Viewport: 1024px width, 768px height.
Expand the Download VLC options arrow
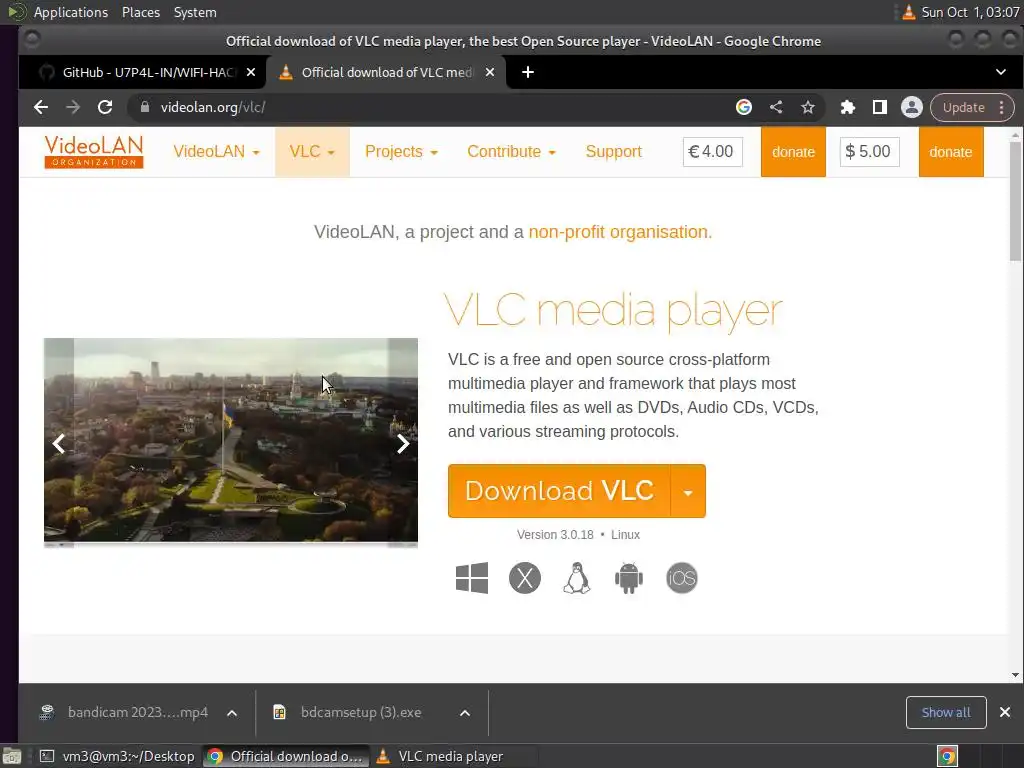point(688,491)
